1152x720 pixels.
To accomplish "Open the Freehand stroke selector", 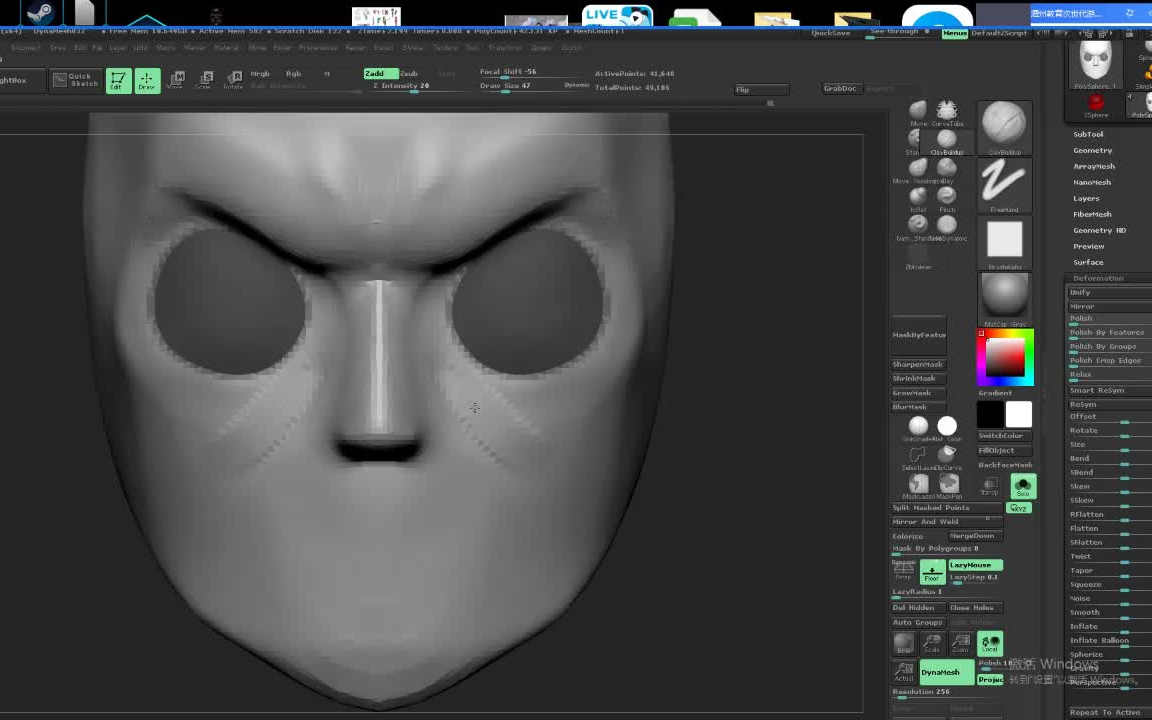I will (1004, 185).
